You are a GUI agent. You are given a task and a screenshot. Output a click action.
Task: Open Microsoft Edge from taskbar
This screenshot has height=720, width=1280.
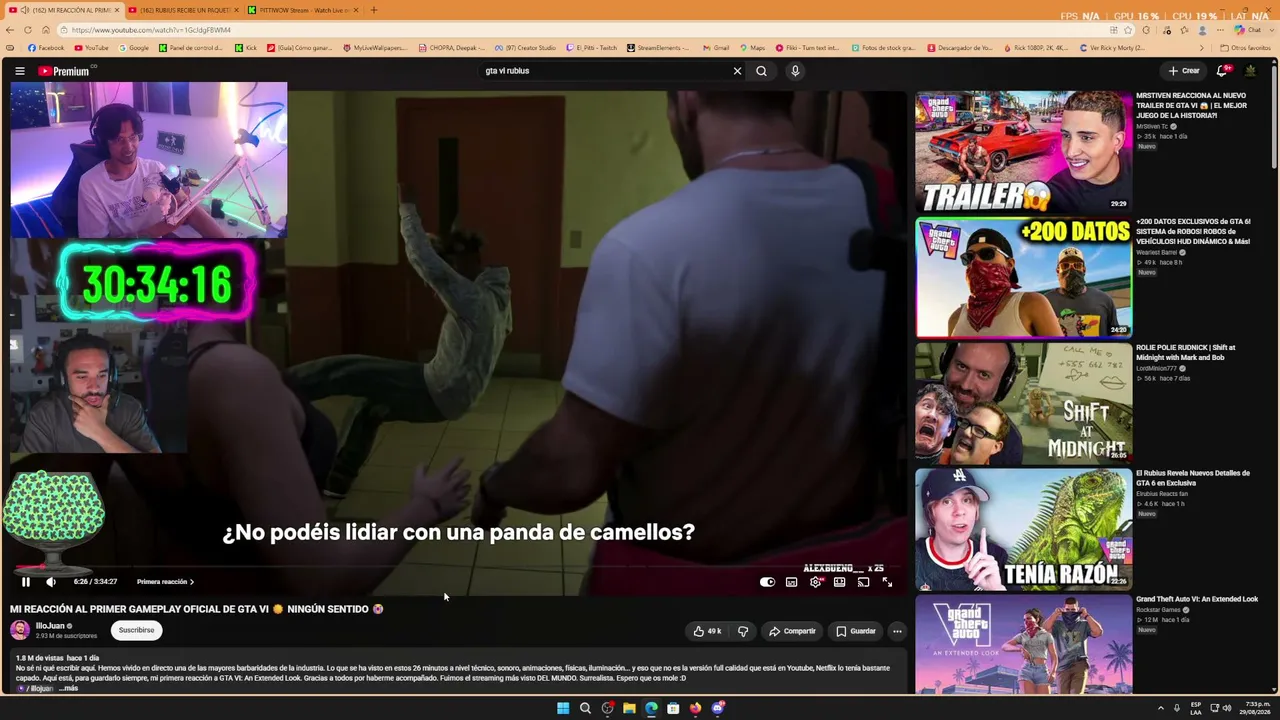(651, 708)
